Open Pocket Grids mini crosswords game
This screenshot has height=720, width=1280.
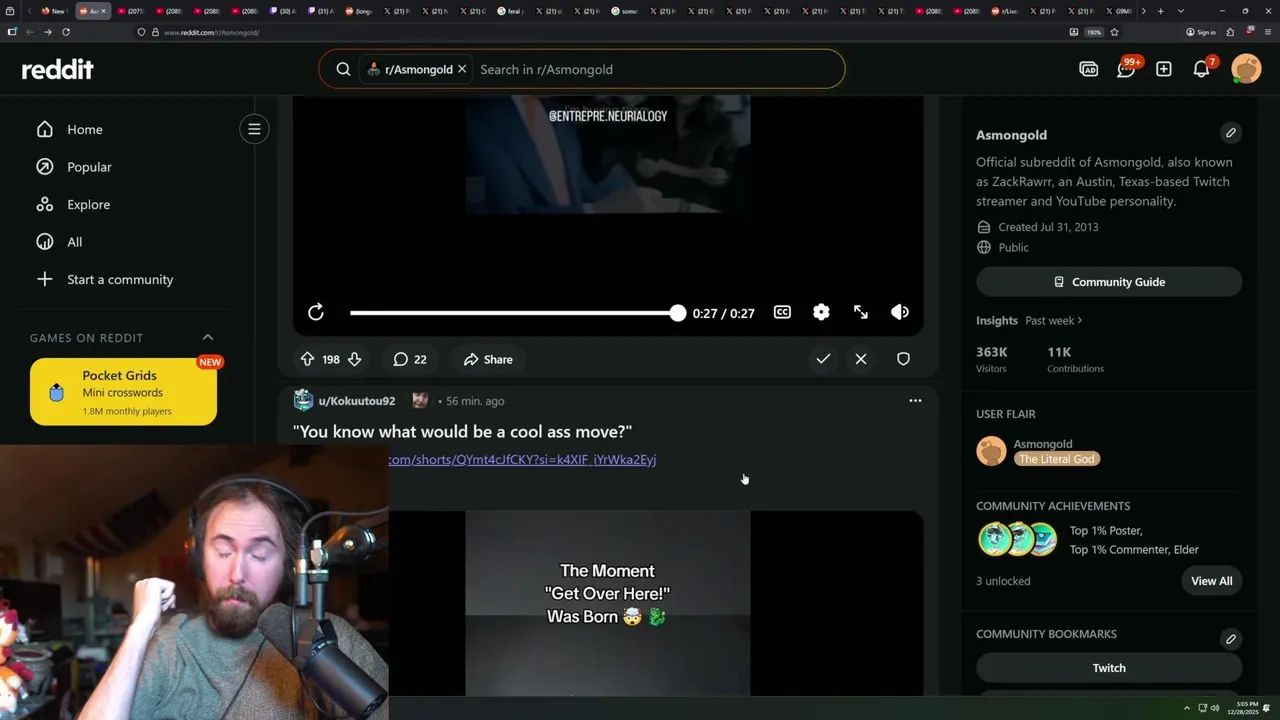(x=123, y=392)
